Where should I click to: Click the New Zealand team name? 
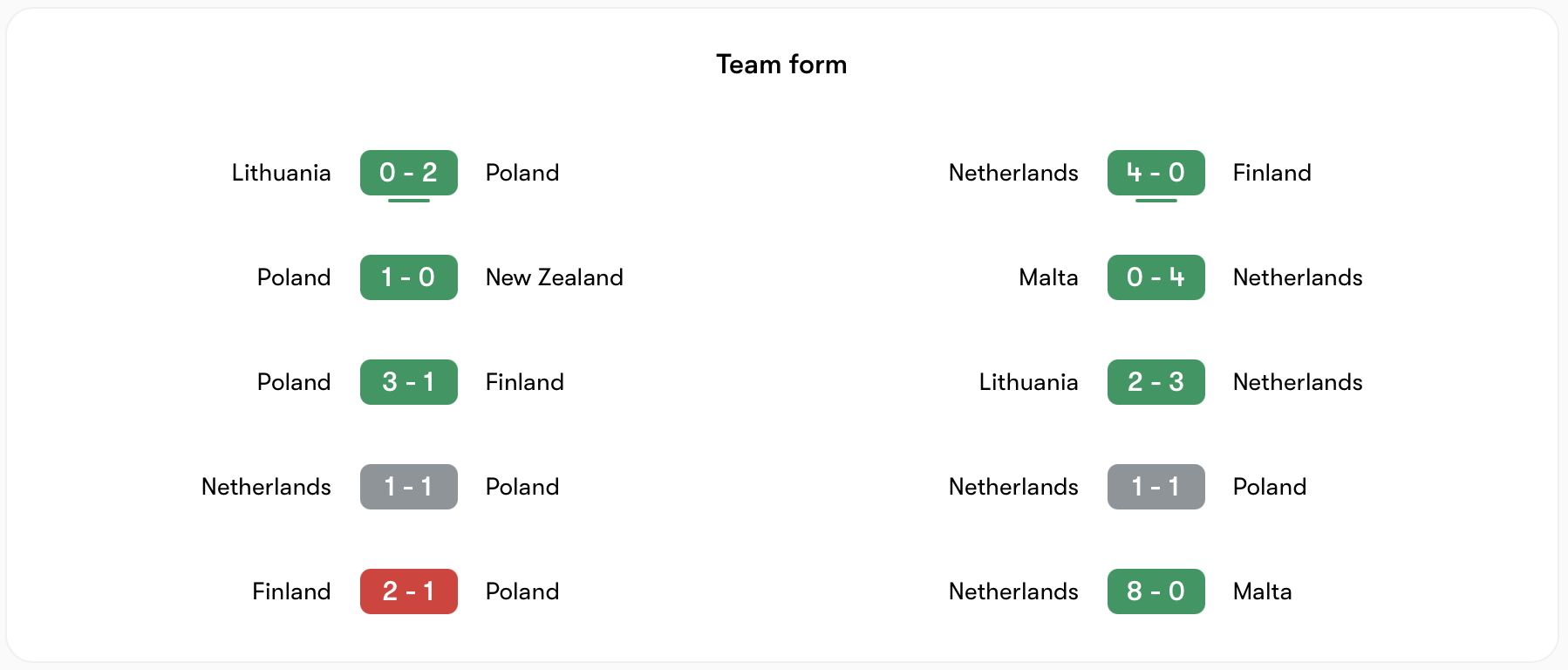pos(554,277)
